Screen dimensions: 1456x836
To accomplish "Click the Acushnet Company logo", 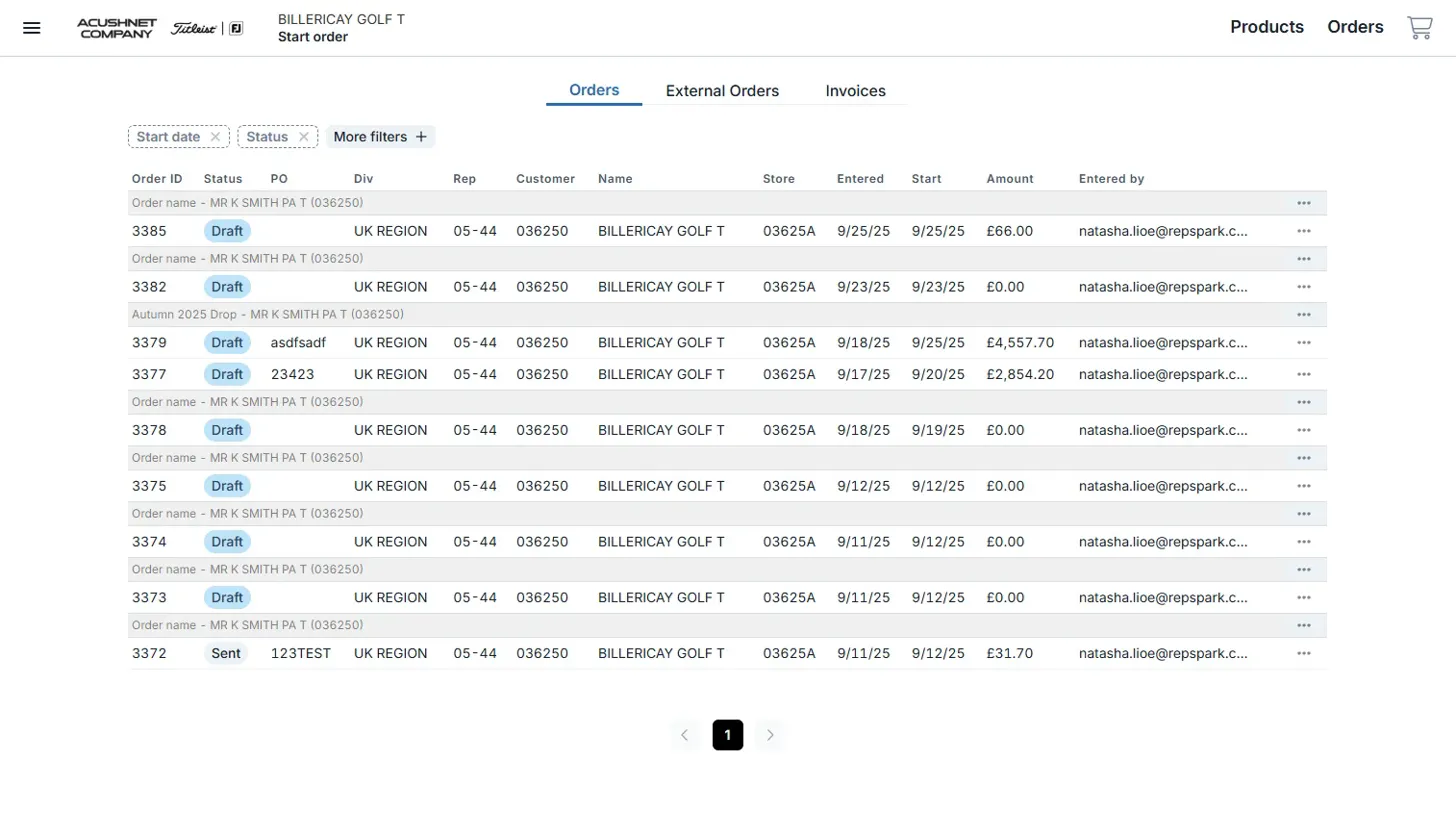I will coord(115,28).
